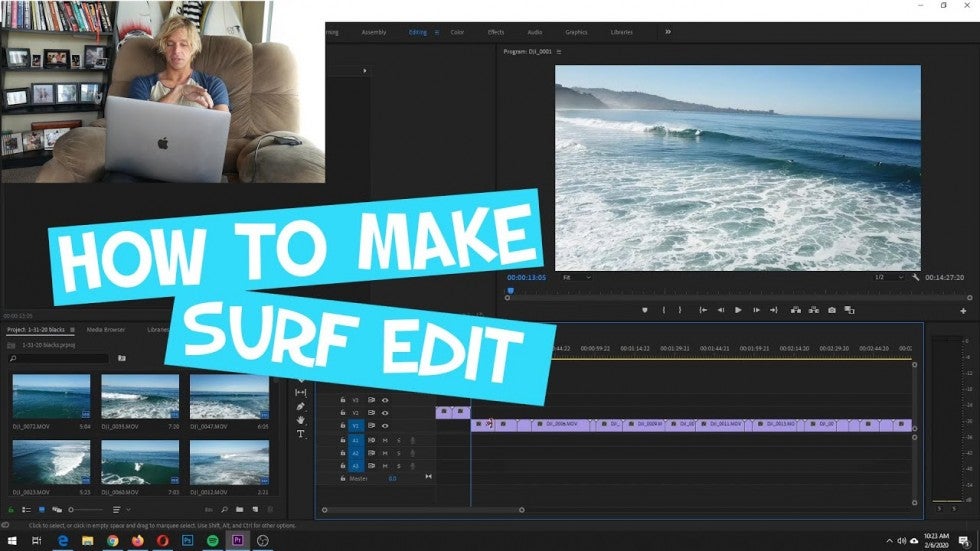Mark In point in Program monitor
Image resolution: width=980 pixels, height=551 pixels.
point(664,310)
